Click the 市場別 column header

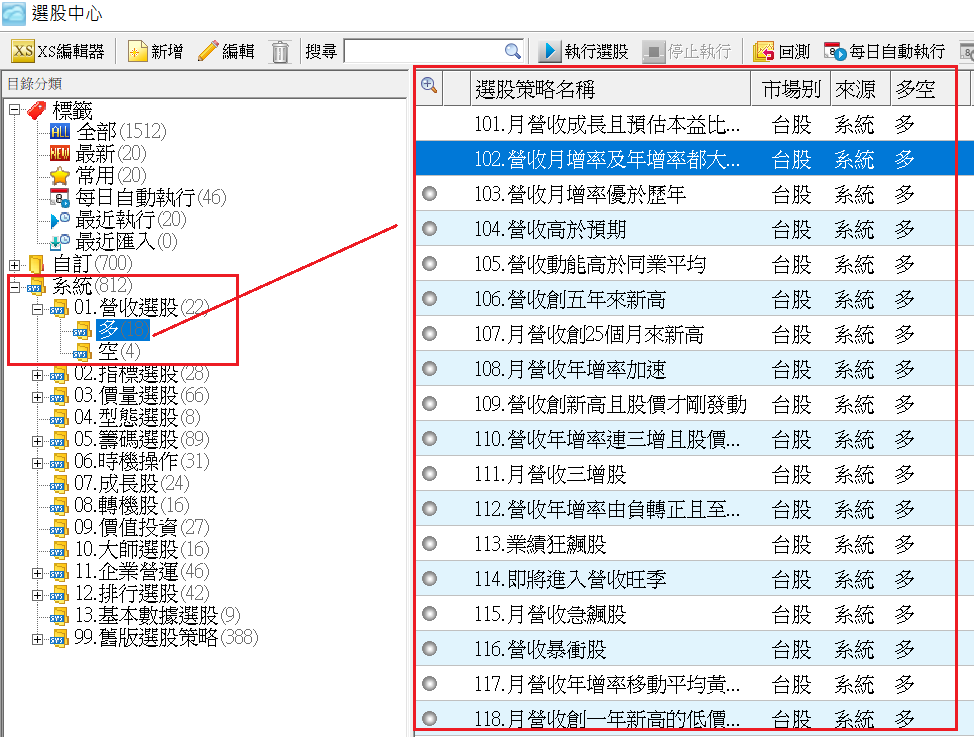[x=790, y=89]
